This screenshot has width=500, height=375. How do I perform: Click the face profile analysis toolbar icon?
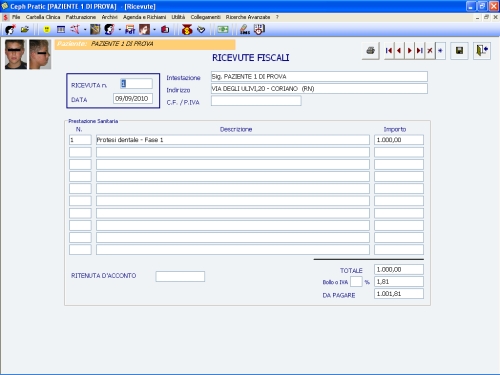[109, 30]
